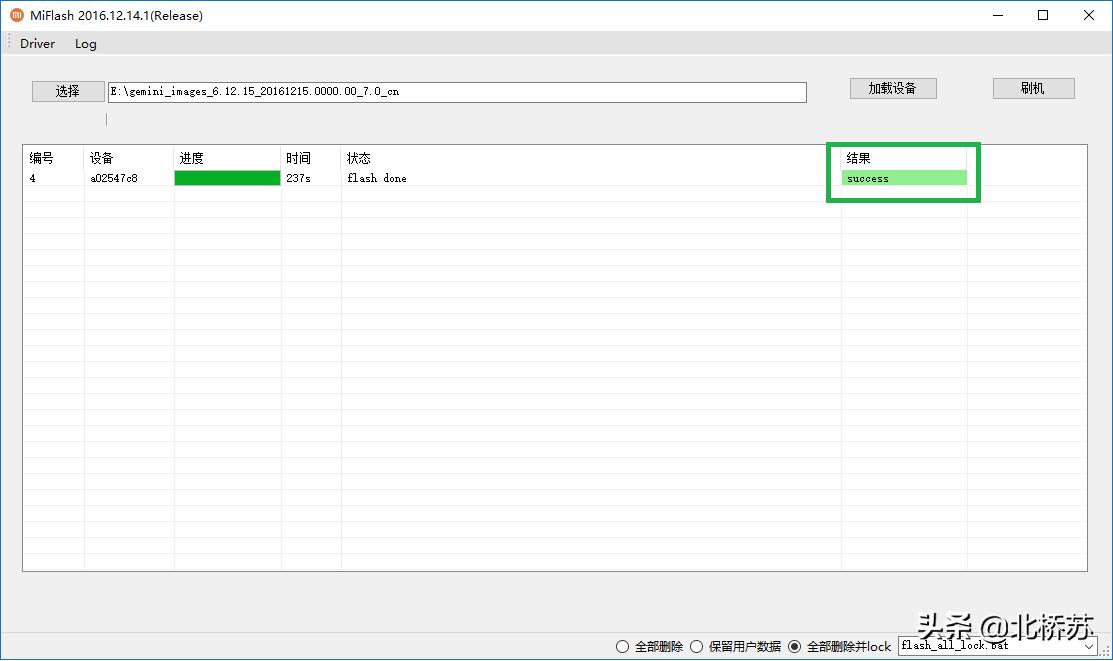Click the MiFlash logo icon in title bar
Viewport: 1113px width, 661px height.
(x=14, y=15)
